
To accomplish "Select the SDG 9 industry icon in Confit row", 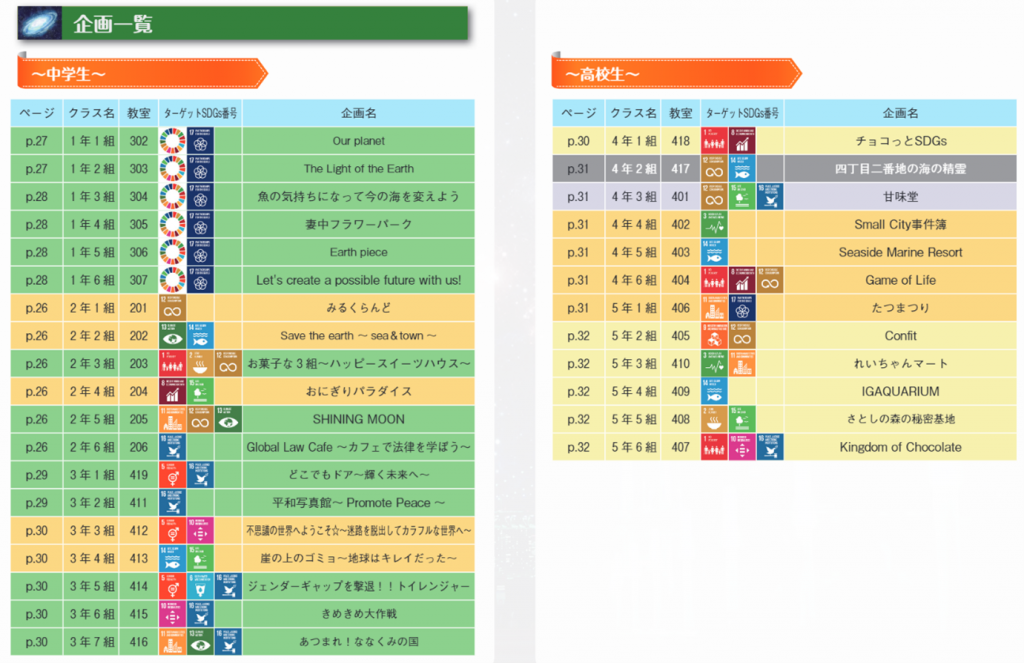I will (x=714, y=336).
